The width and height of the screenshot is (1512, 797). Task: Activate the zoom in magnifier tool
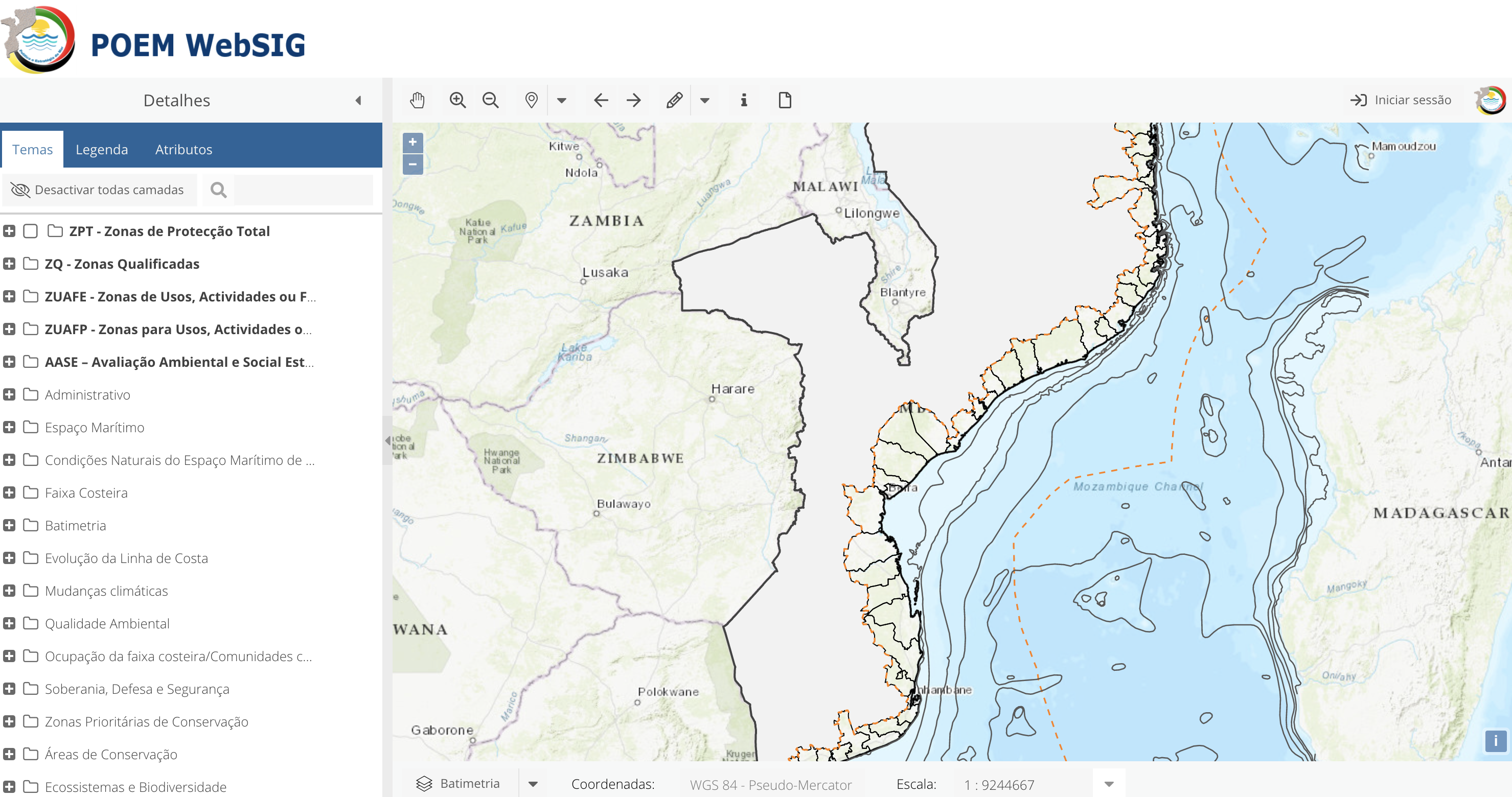pyautogui.click(x=457, y=100)
